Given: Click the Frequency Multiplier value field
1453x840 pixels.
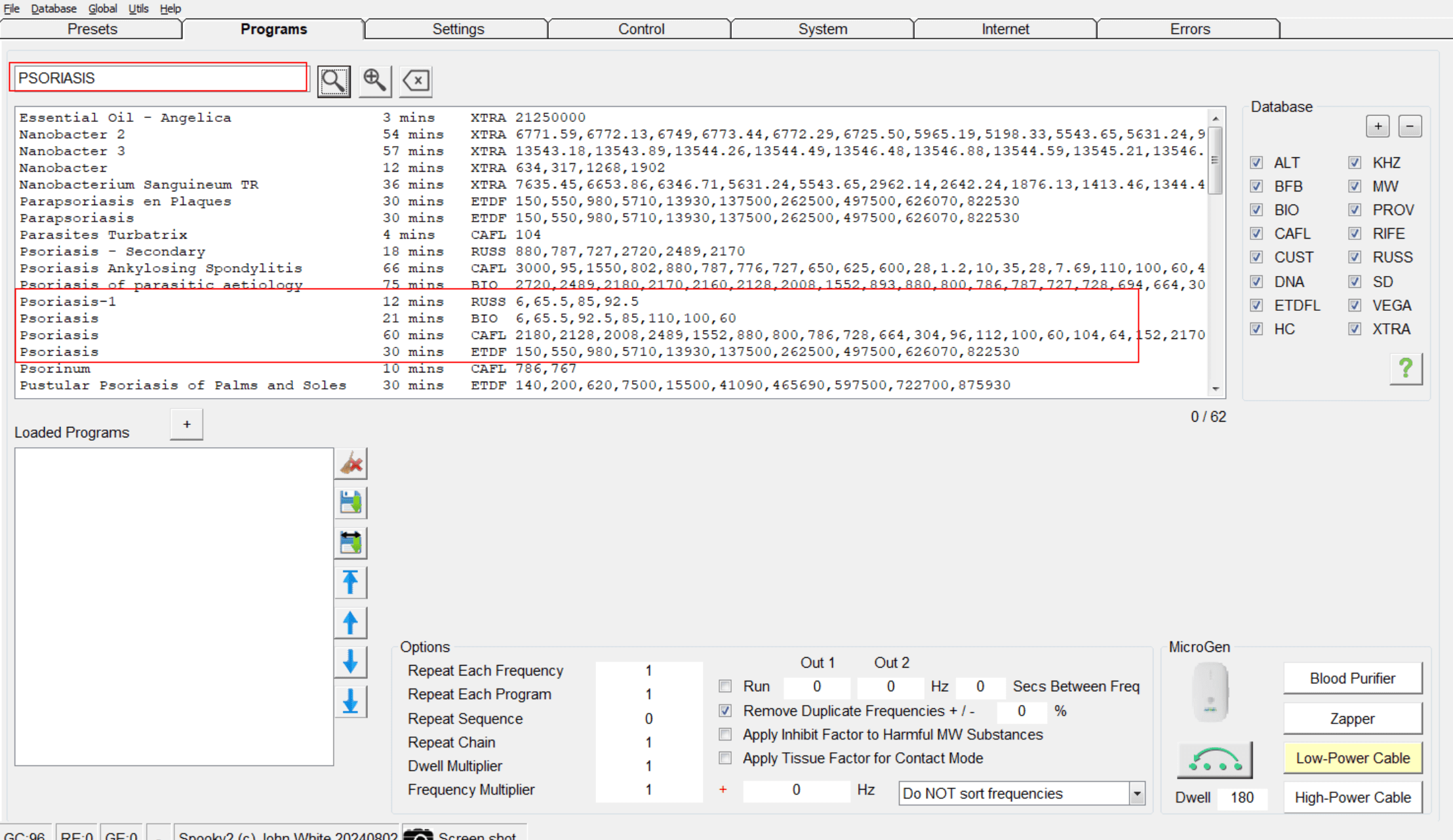Looking at the screenshot, I should 648,790.
